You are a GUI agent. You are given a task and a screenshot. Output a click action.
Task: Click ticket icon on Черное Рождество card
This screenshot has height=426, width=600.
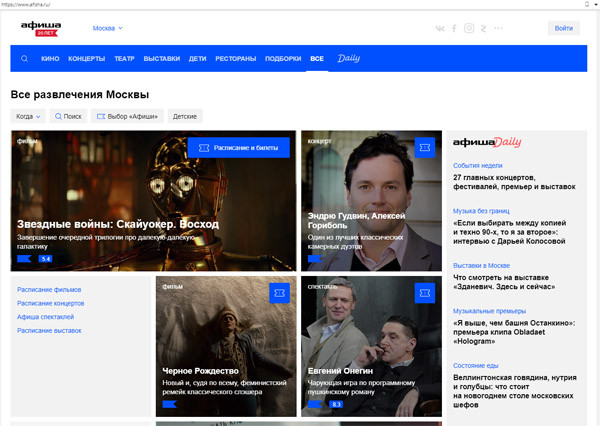point(280,293)
